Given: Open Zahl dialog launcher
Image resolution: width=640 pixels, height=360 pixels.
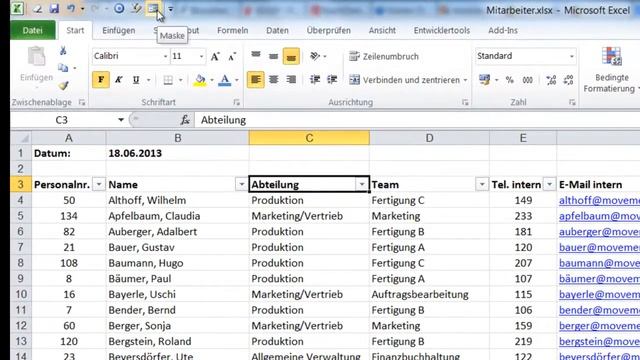Looking at the screenshot, I should [572, 102].
